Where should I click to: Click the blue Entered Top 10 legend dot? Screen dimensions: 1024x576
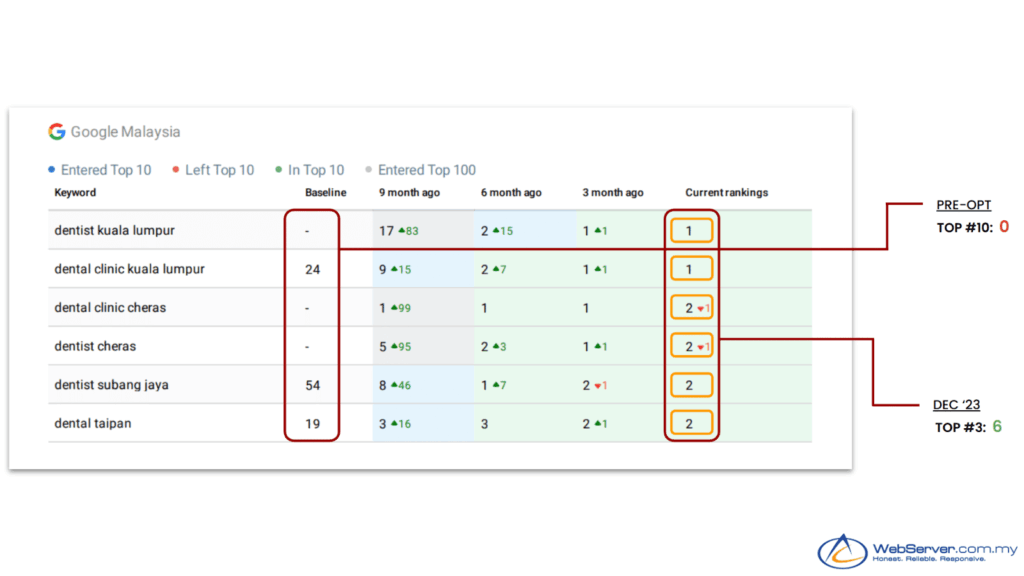coord(52,170)
